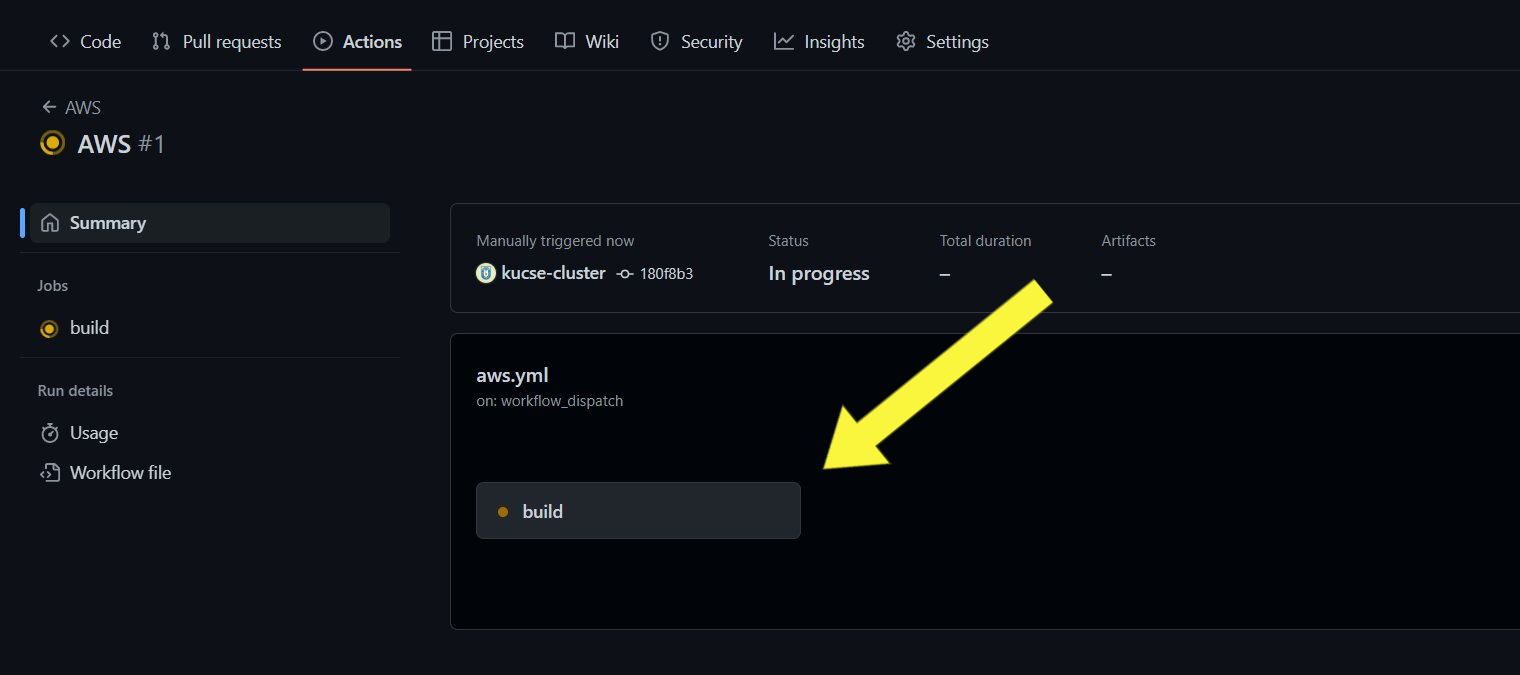The width and height of the screenshot is (1520, 675).
Task: Click the Manually triggered now text
Action: 555,241
